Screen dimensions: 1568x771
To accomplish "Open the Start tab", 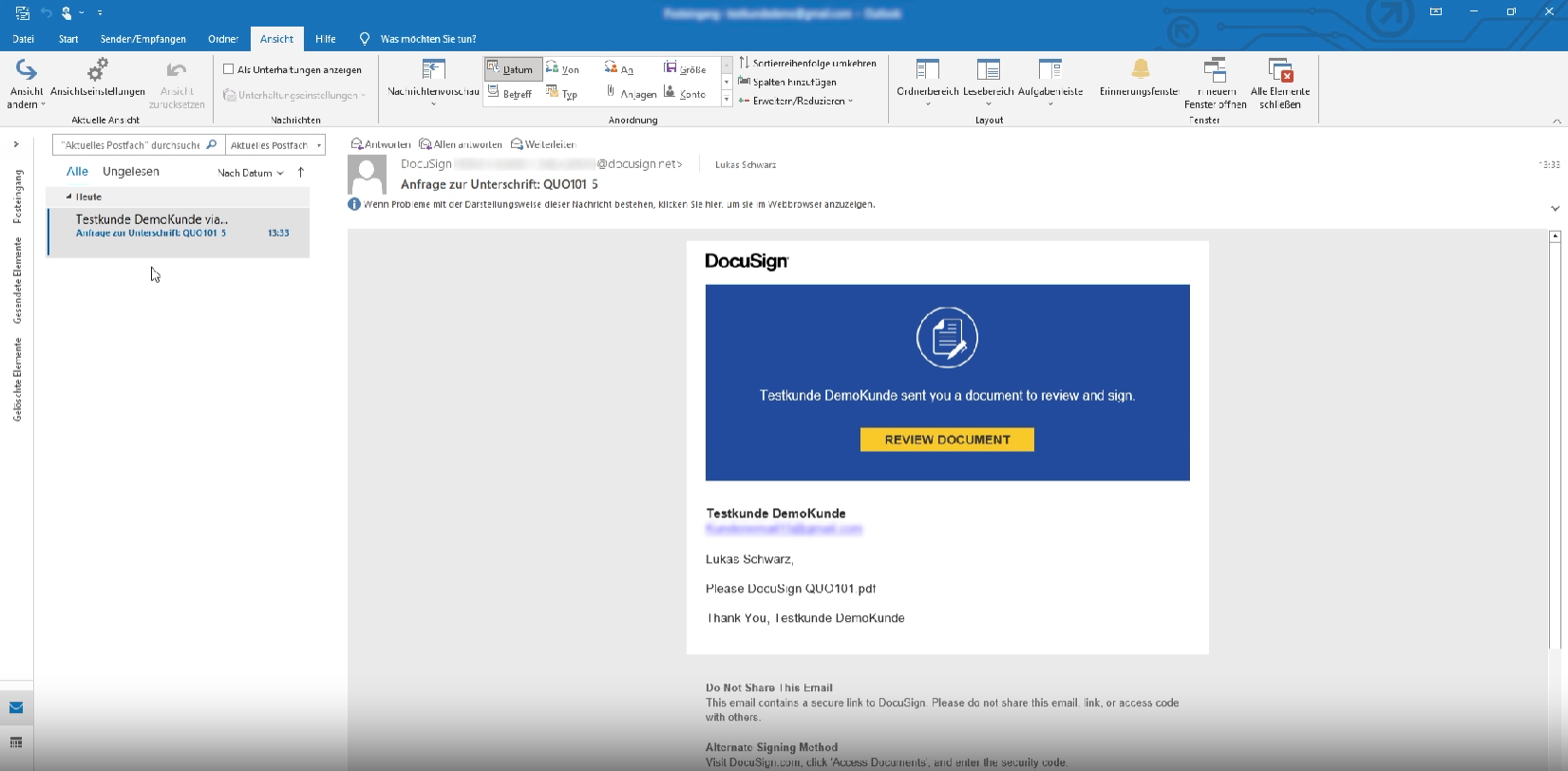I will click(68, 39).
